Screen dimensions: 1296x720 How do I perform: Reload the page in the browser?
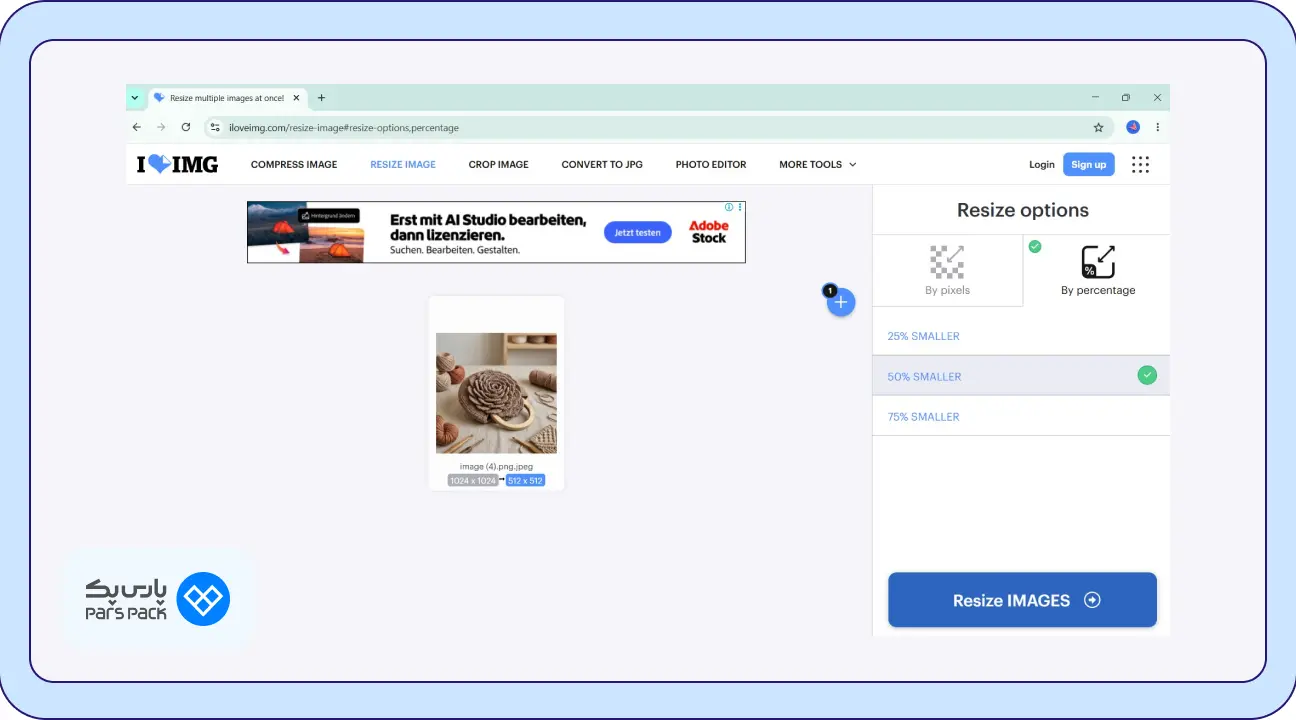click(x=186, y=127)
